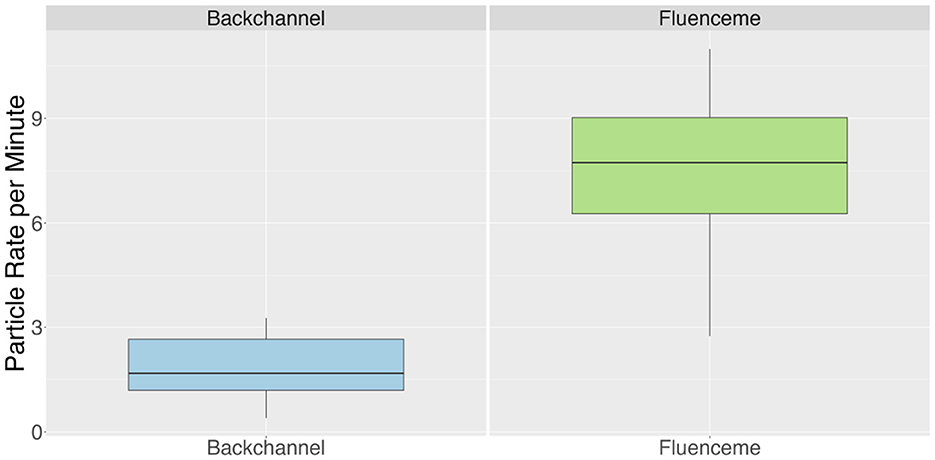
Task: Click the Backchannel x-axis label
Action: point(266,447)
